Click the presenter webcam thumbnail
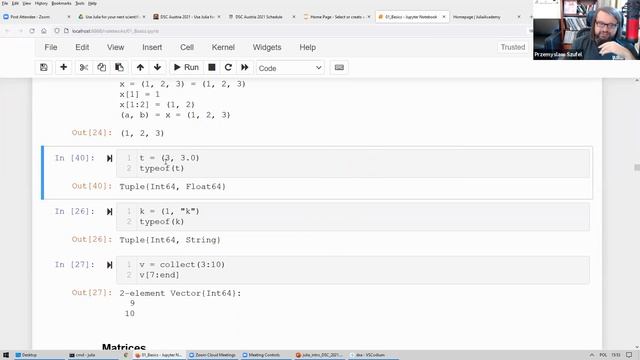640x360 pixels. pyautogui.click(x=586, y=30)
